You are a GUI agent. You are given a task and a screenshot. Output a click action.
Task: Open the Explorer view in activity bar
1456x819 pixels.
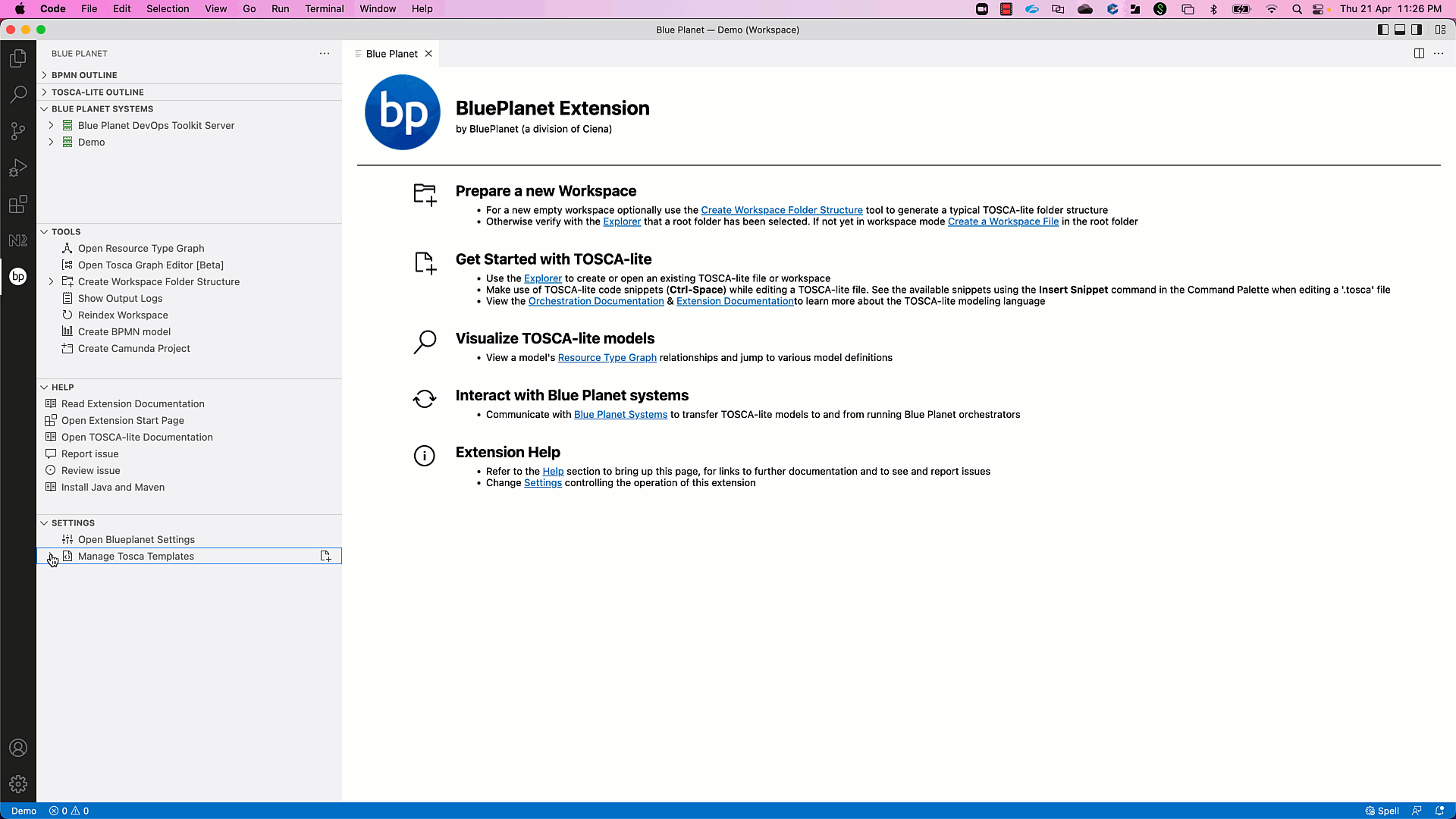pyautogui.click(x=18, y=58)
